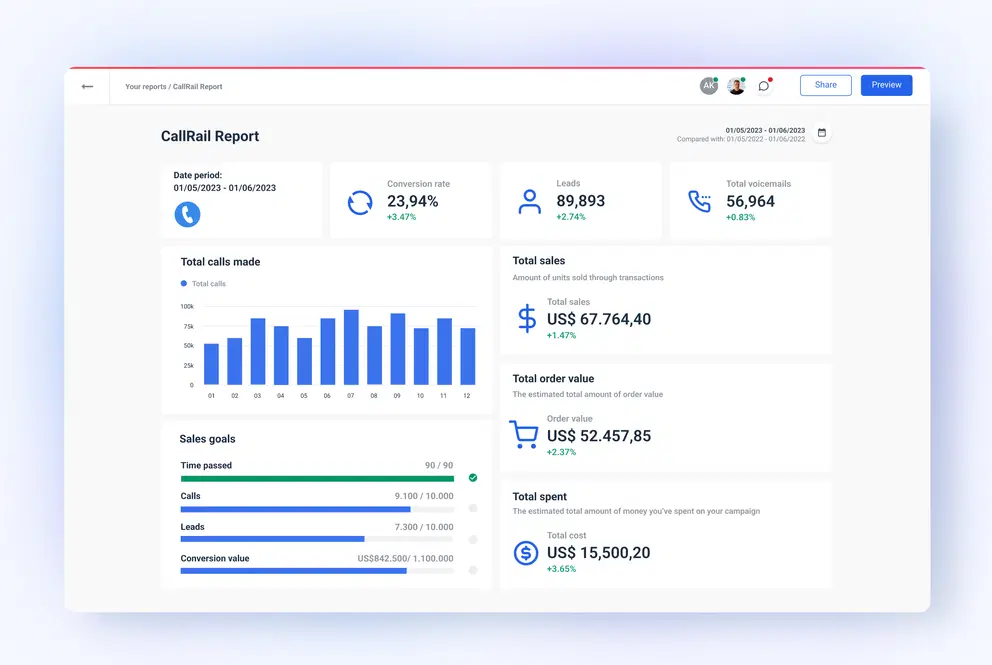Viewport: 992px width, 665px height.
Task: Click the order value shopping cart icon
Action: pos(524,434)
